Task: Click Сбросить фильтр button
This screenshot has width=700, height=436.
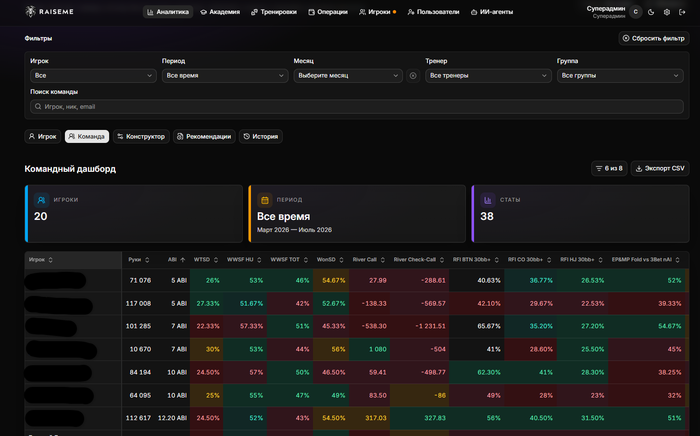Action: [654, 38]
